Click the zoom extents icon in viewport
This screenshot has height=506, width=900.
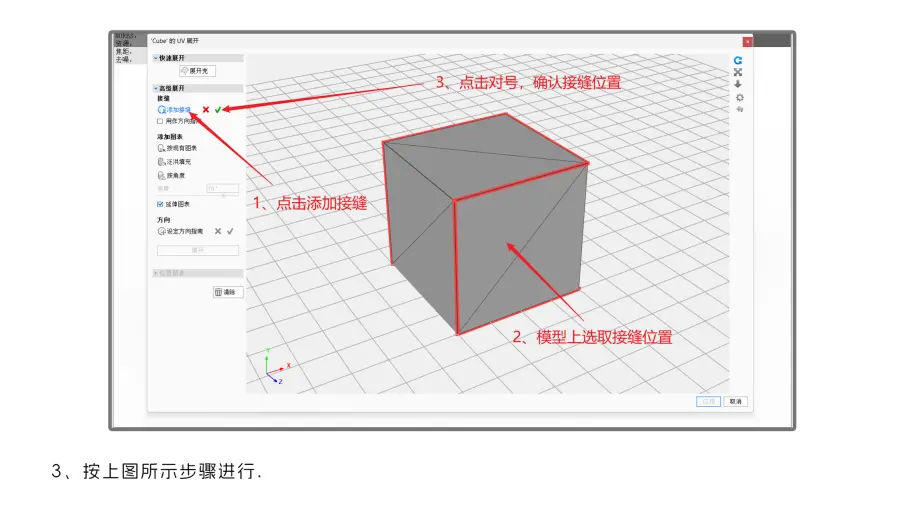point(738,72)
